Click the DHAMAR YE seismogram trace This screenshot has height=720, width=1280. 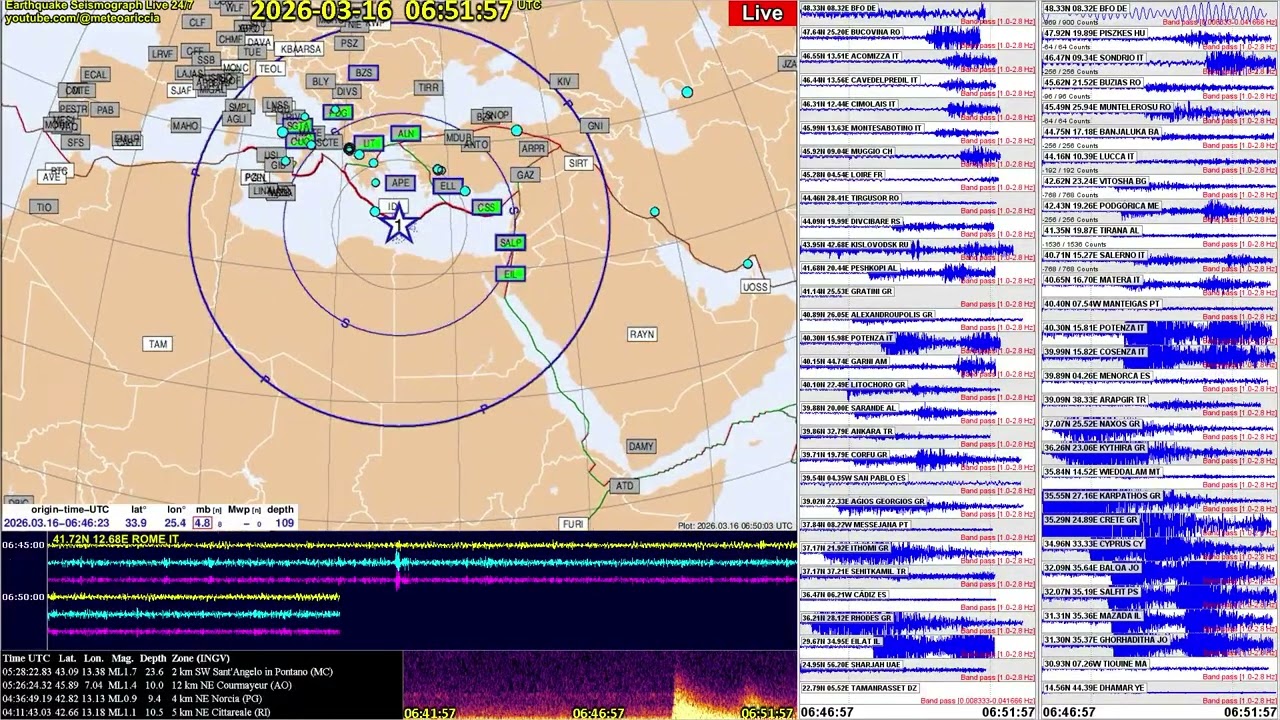(x=1160, y=692)
